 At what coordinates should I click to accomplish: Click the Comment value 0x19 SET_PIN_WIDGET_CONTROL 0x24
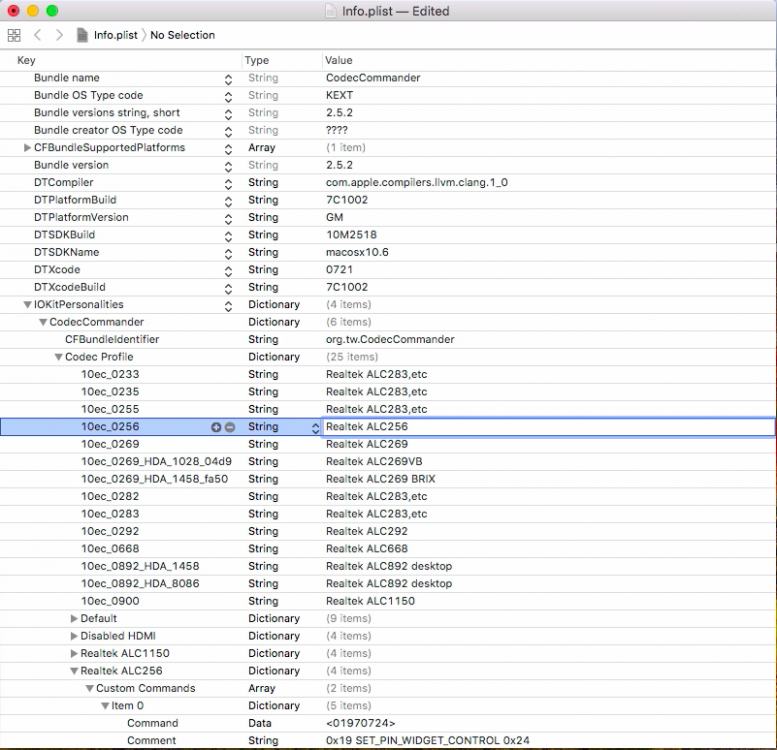tap(428, 741)
